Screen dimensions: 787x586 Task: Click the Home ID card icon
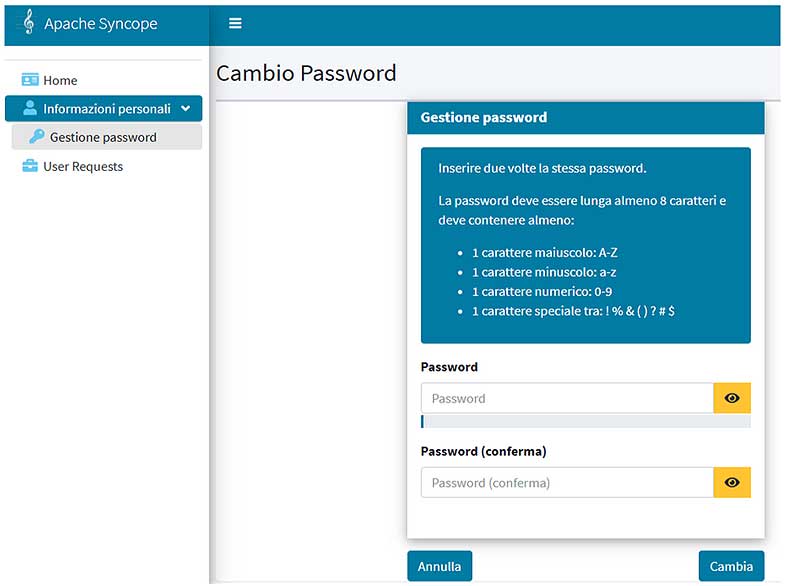pos(30,80)
